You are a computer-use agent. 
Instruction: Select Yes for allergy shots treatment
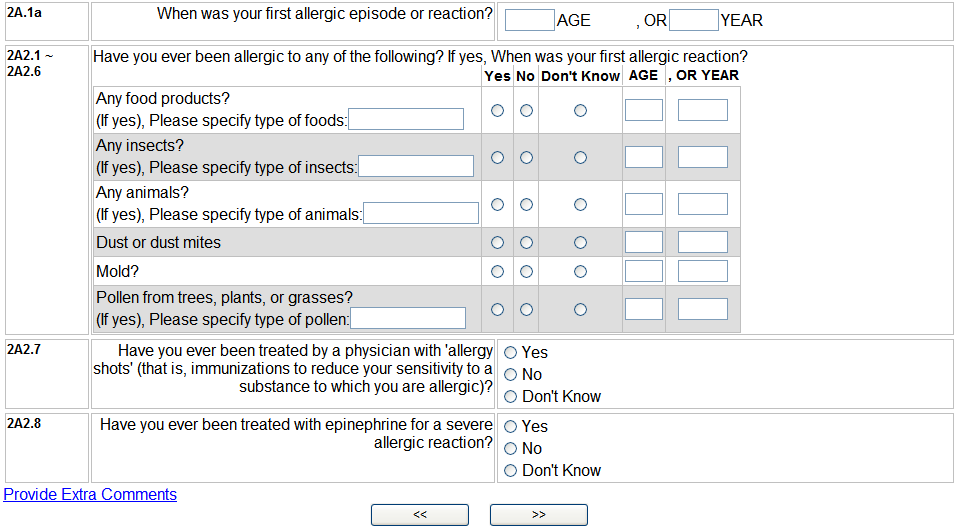511,352
